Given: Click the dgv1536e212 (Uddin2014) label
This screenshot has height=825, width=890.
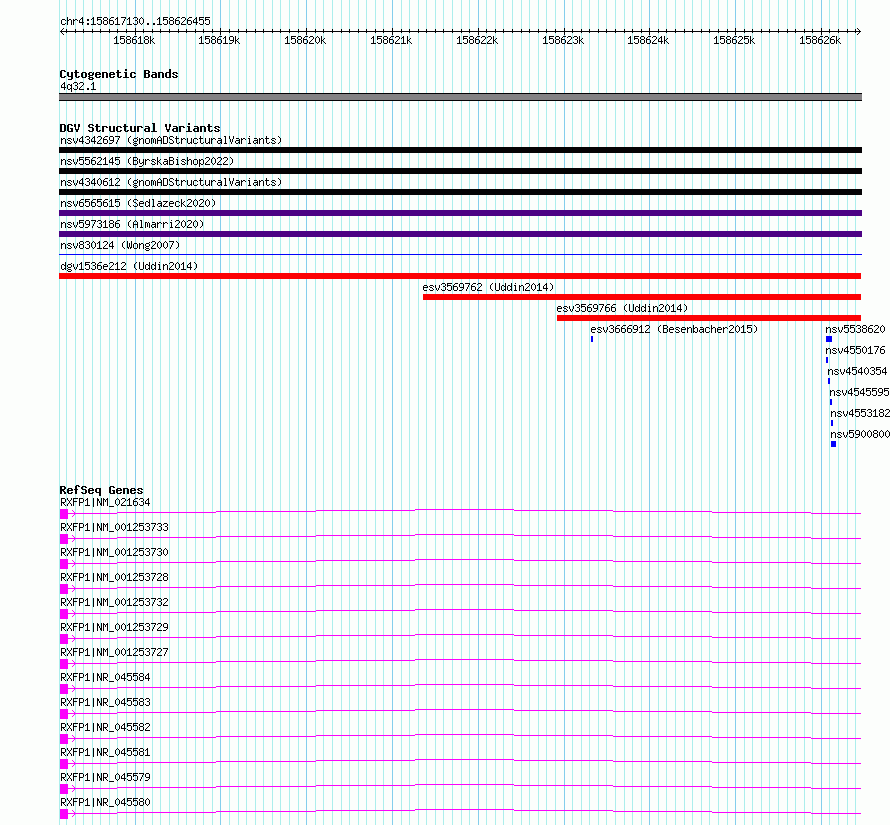Looking at the screenshot, I should (x=129, y=266).
